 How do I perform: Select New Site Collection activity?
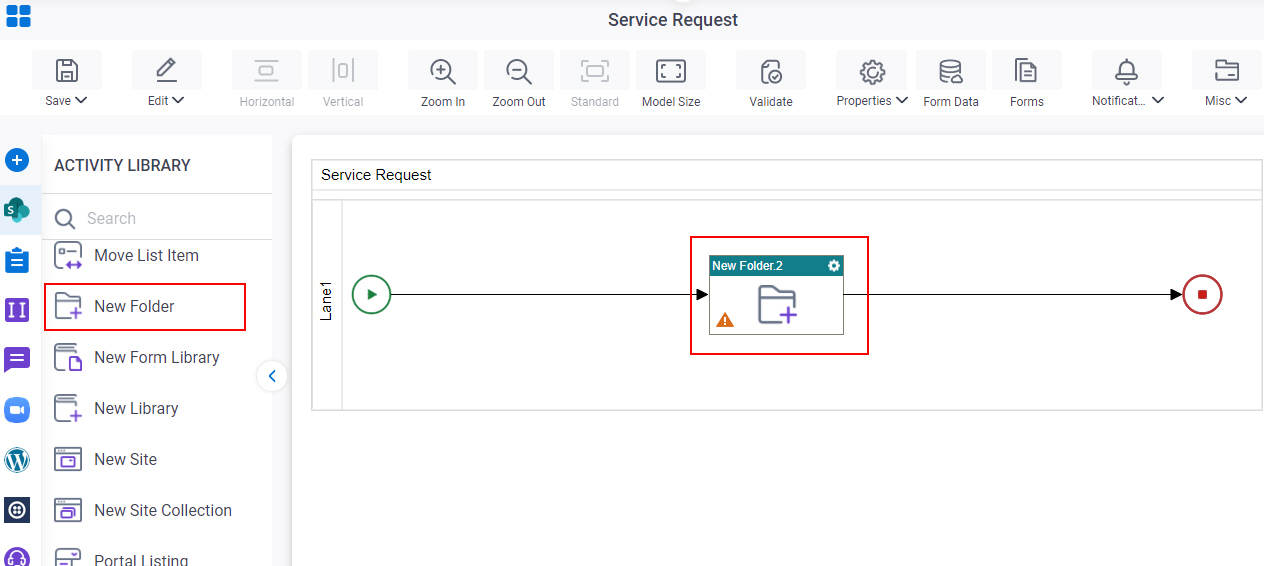click(x=145, y=510)
